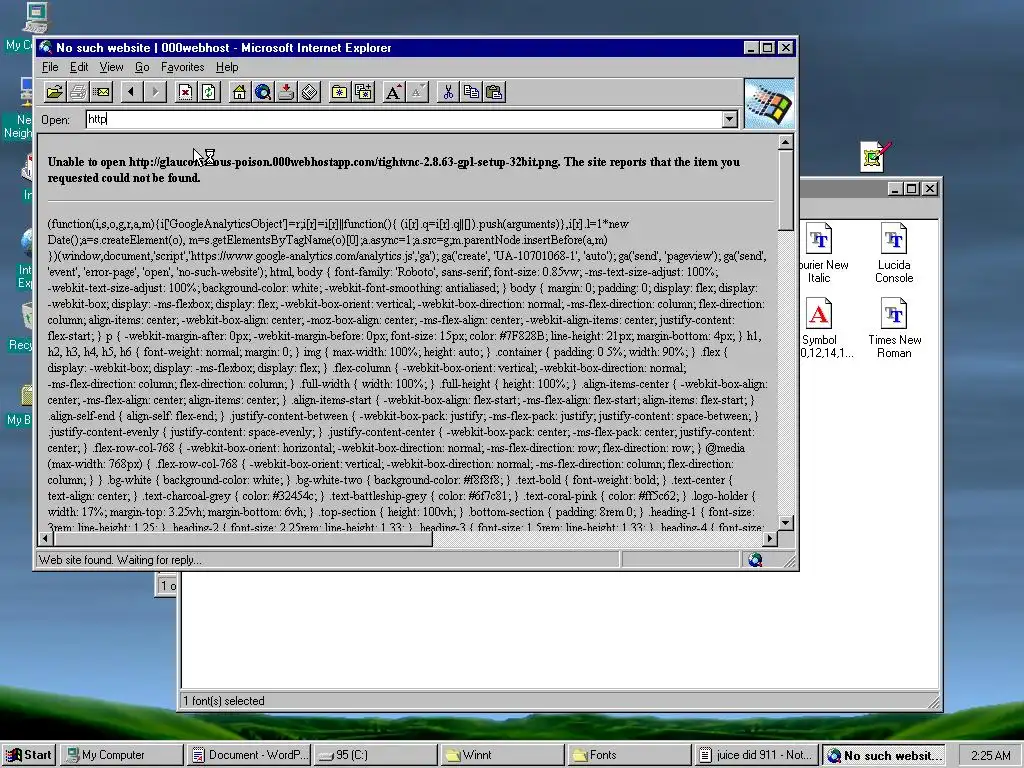Switch to juice did 911 Notepad taskbar button
This screenshot has height=768, width=1024.
756,755
